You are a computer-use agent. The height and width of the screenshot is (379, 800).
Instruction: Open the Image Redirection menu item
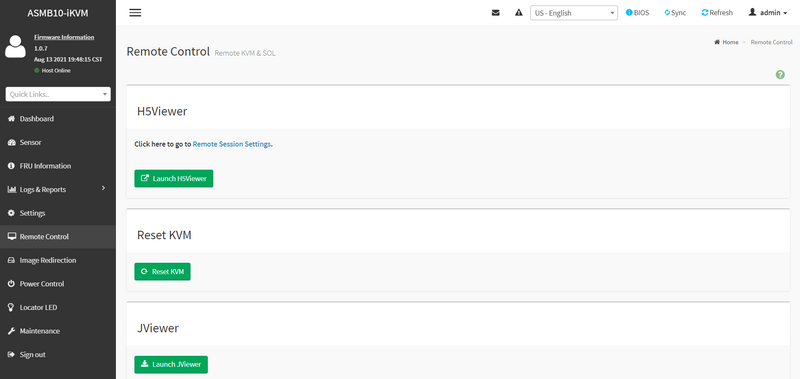(x=58, y=260)
